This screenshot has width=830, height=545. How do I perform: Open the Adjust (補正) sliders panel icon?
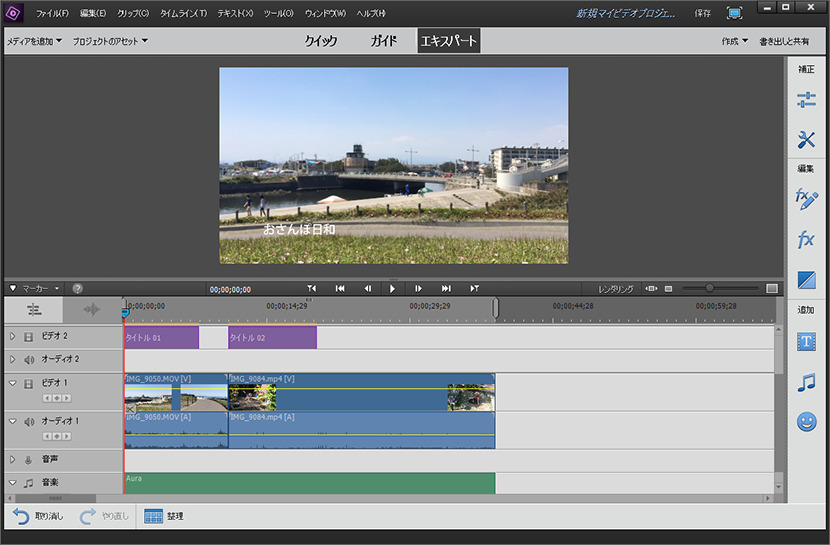(x=806, y=100)
